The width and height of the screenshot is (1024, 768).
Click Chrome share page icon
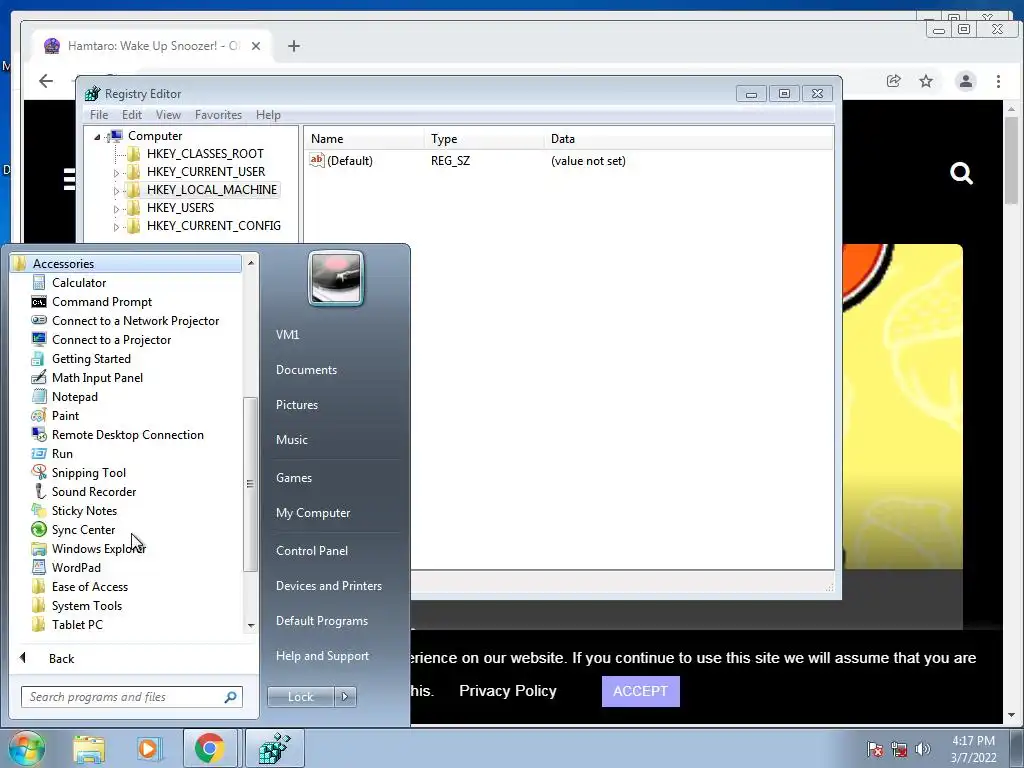[893, 81]
